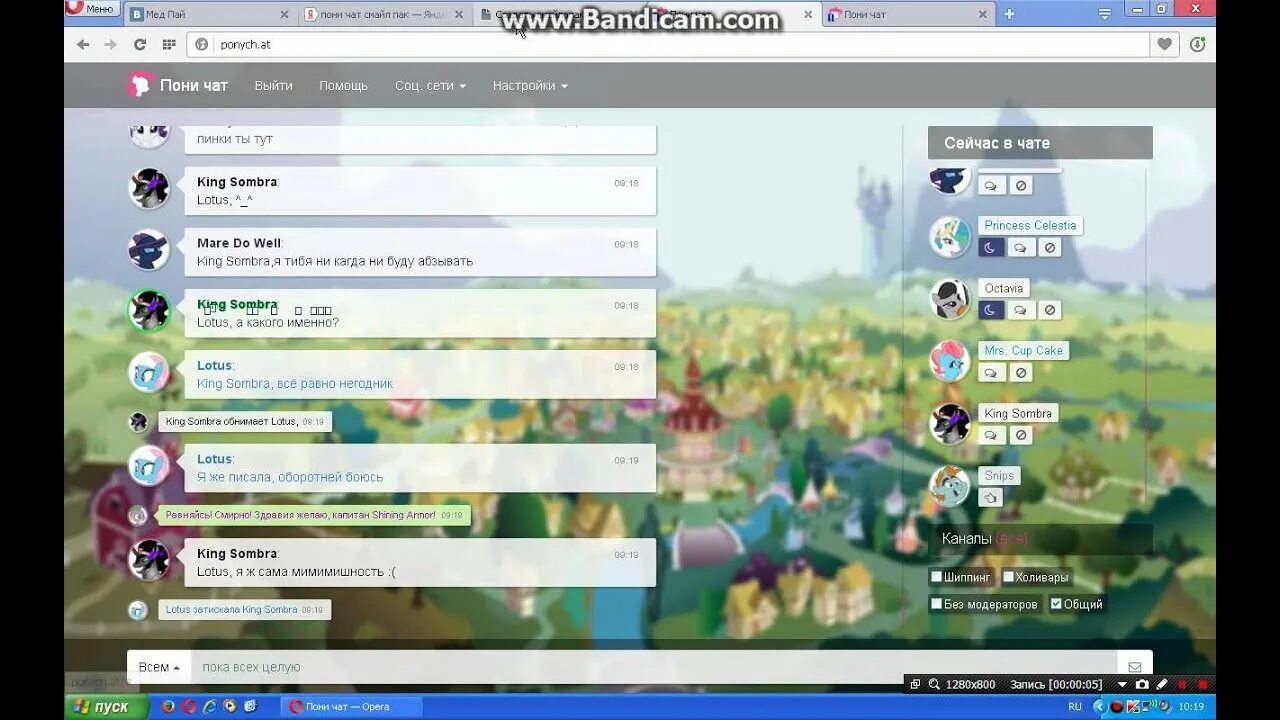Close the Мед Пай tab
The width and height of the screenshot is (1280, 720).
coord(284,14)
